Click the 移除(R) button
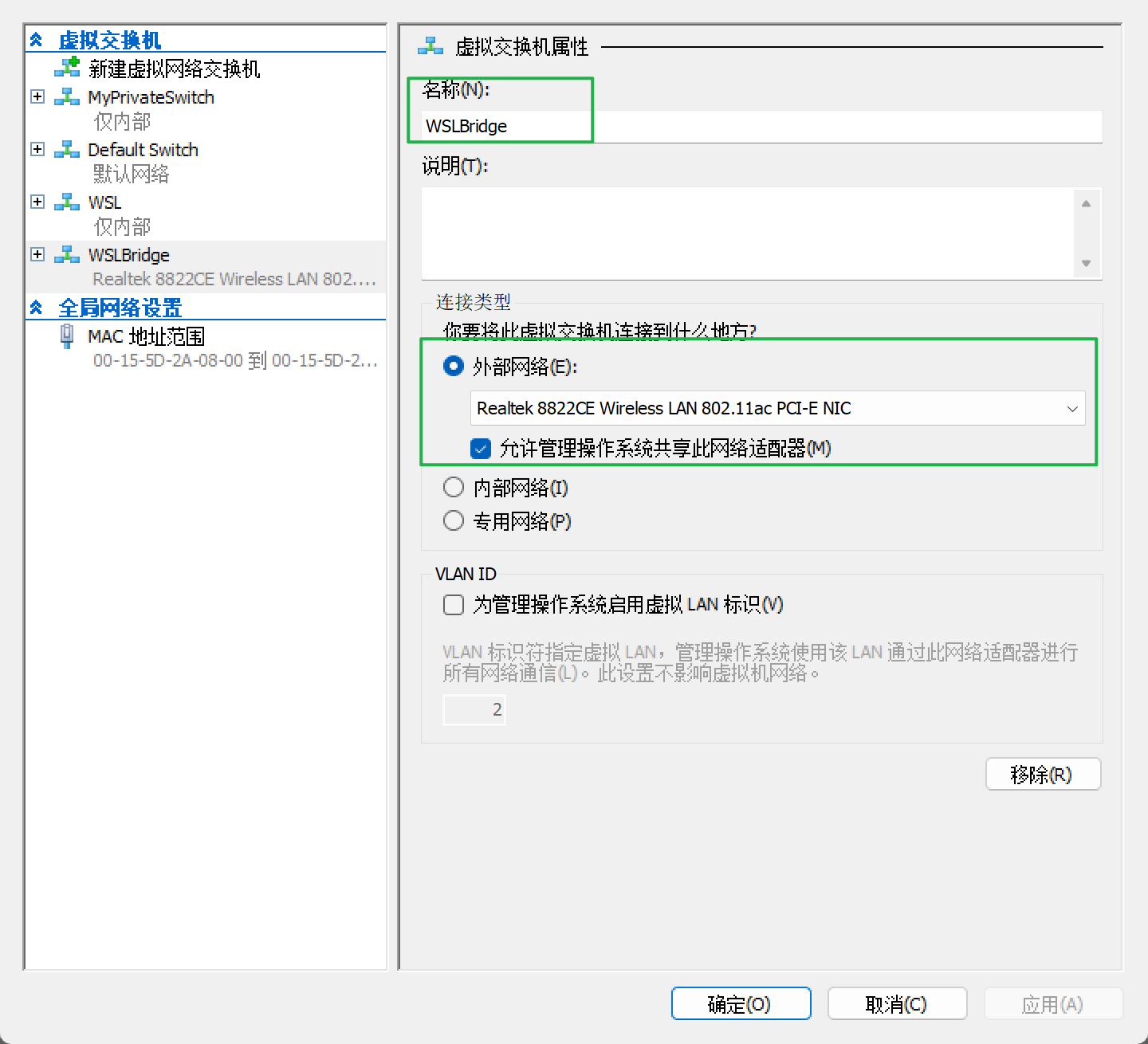Image resolution: width=1148 pixels, height=1044 pixels. pyautogui.click(x=1043, y=774)
